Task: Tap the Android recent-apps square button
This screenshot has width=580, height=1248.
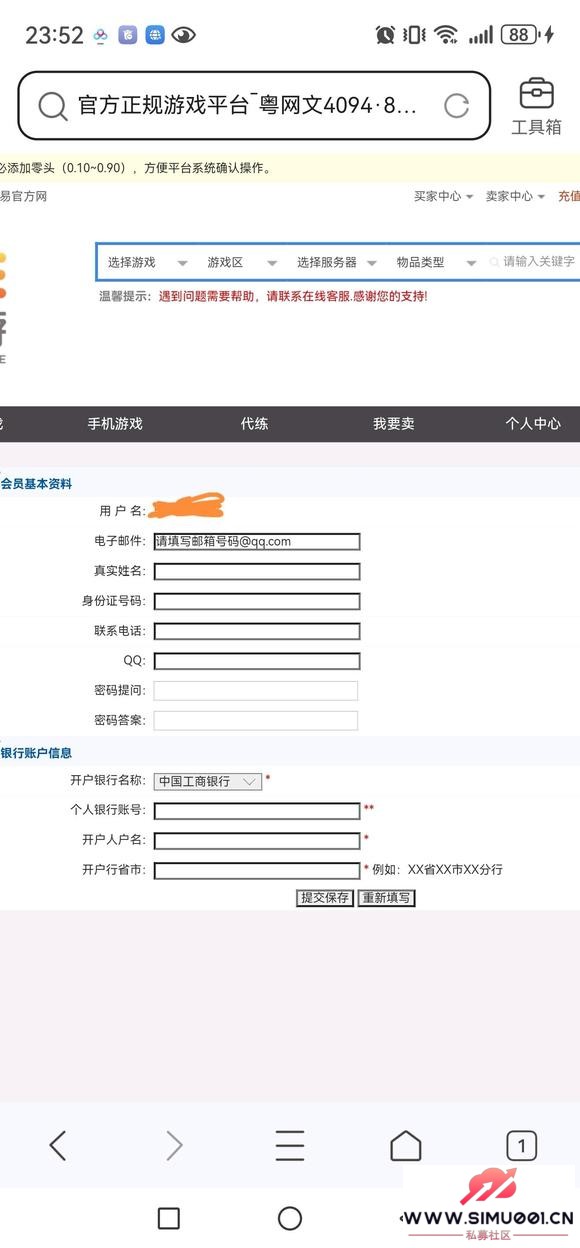Action: [169, 1217]
